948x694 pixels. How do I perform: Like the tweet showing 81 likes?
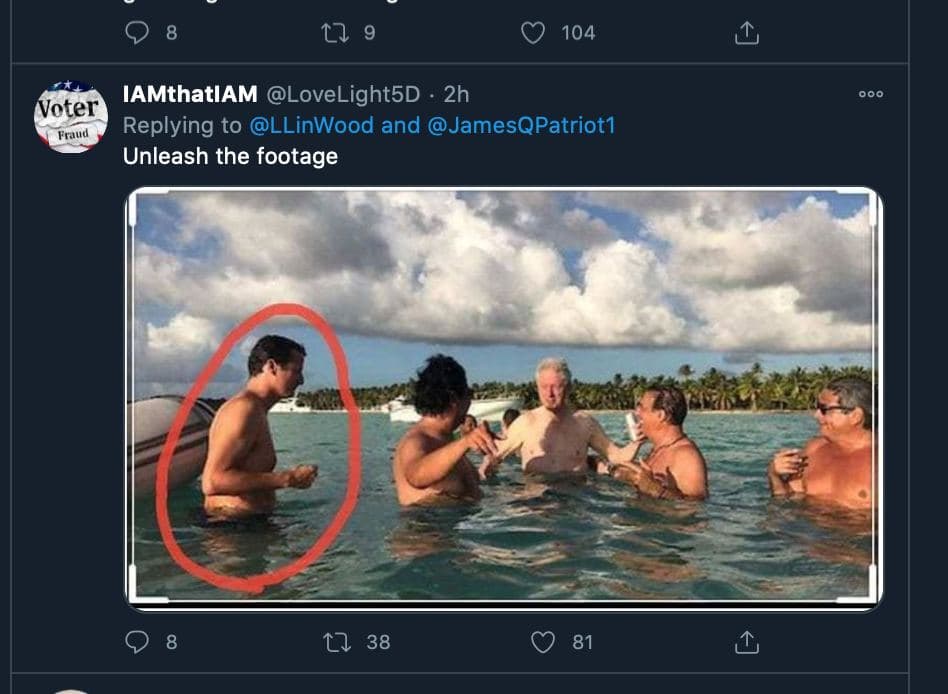(x=543, y=642)
